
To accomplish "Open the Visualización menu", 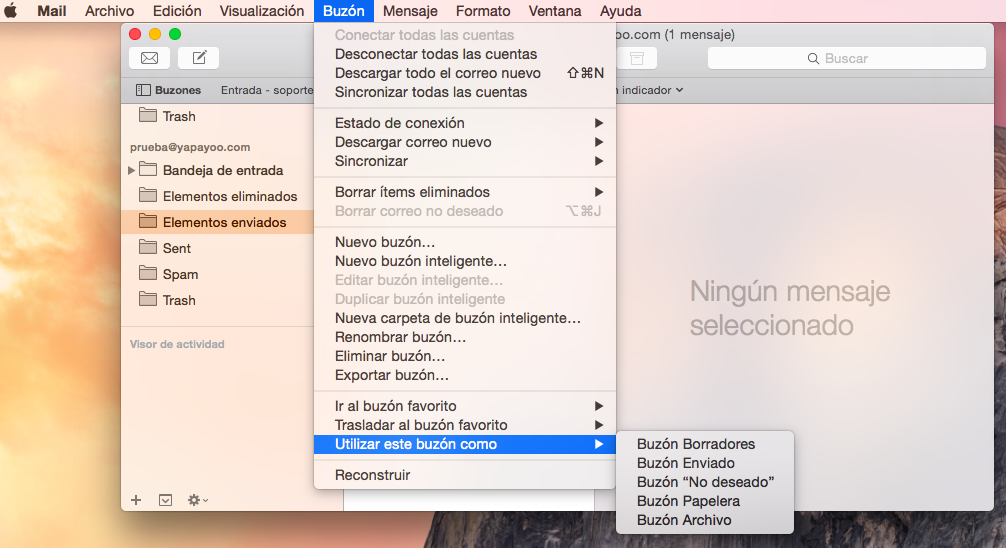I will tap(262, 11).
